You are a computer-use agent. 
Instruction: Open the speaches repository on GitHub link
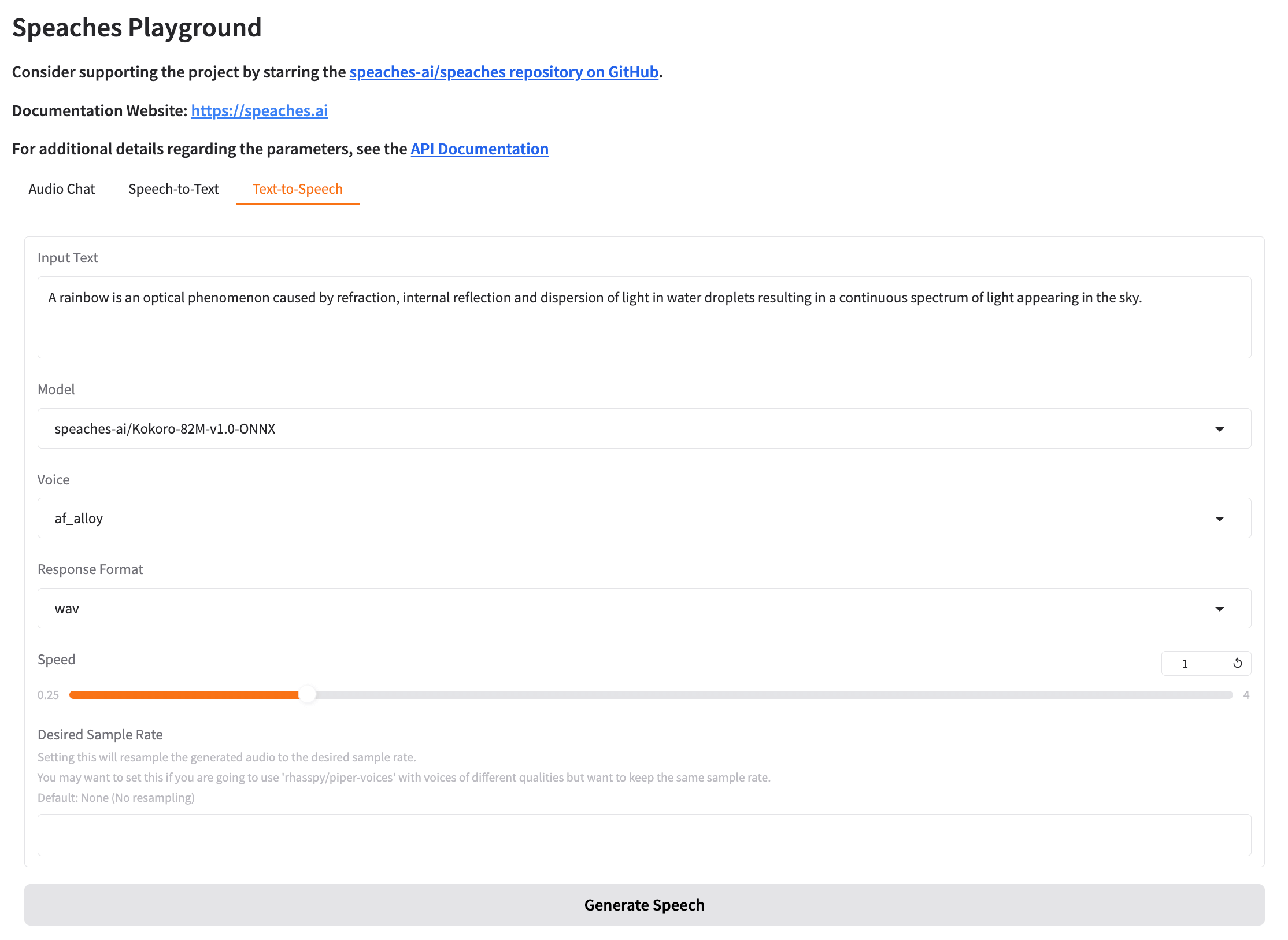click(504, 72)
